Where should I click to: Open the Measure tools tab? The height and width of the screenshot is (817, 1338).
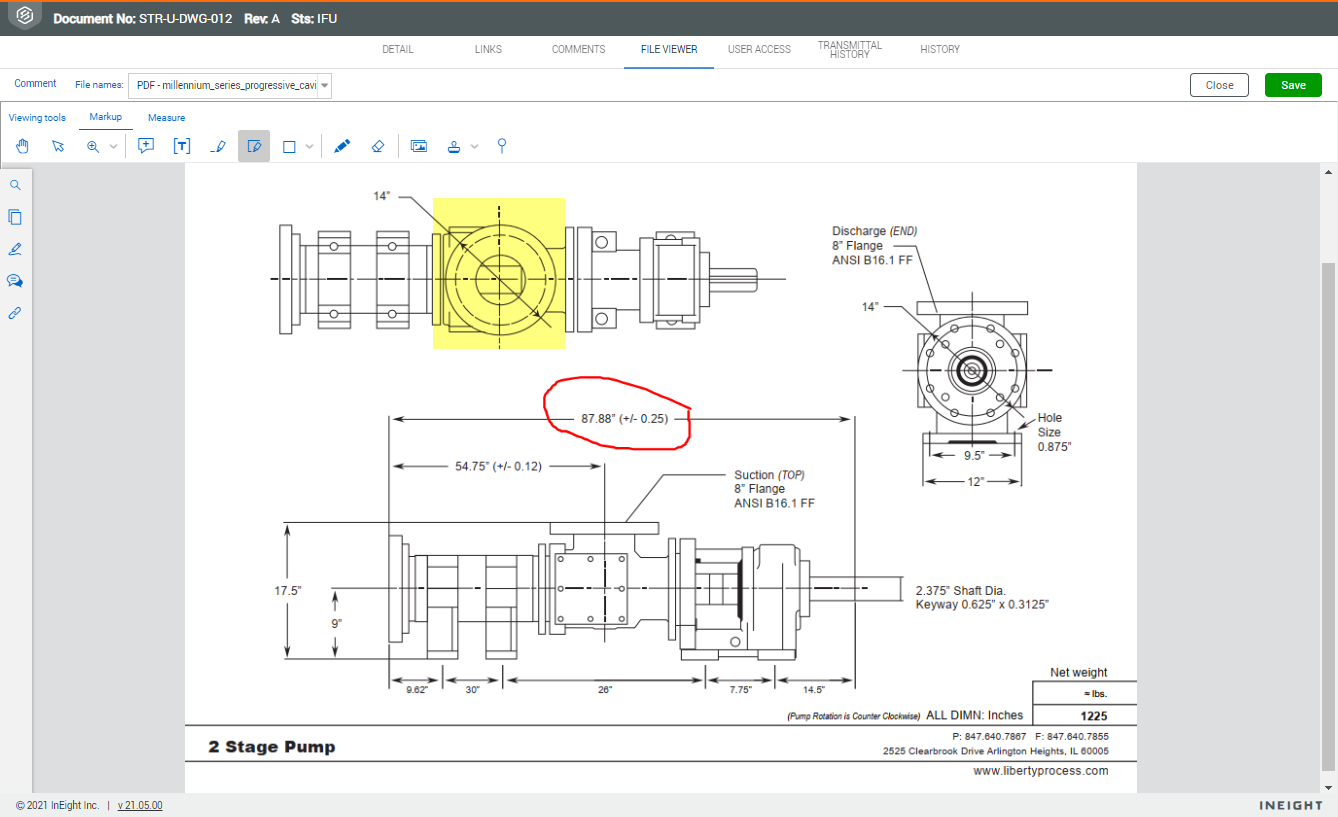pos(166,118)
